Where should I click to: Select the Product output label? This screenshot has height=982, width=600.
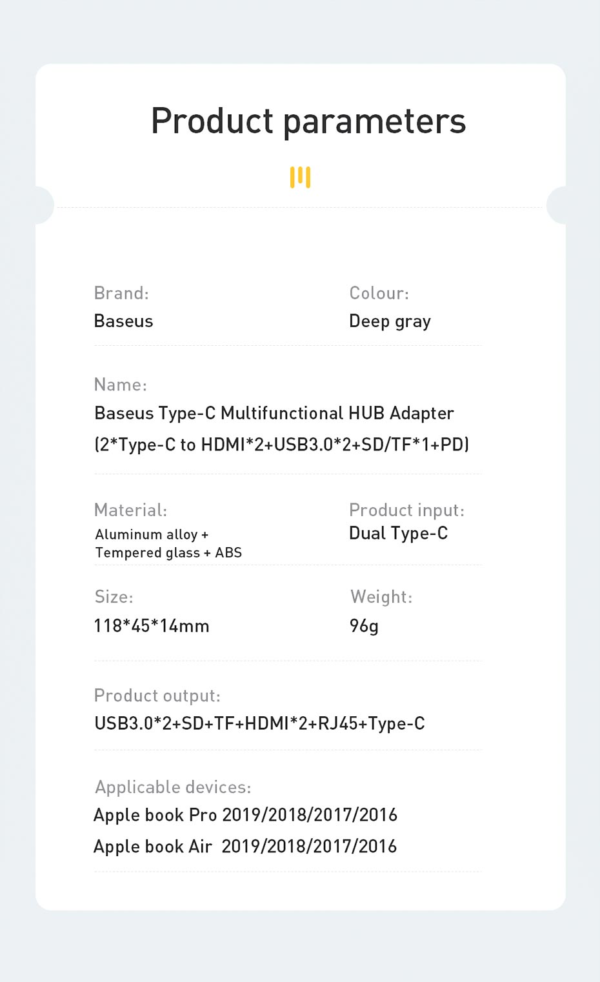click(157, 696)
